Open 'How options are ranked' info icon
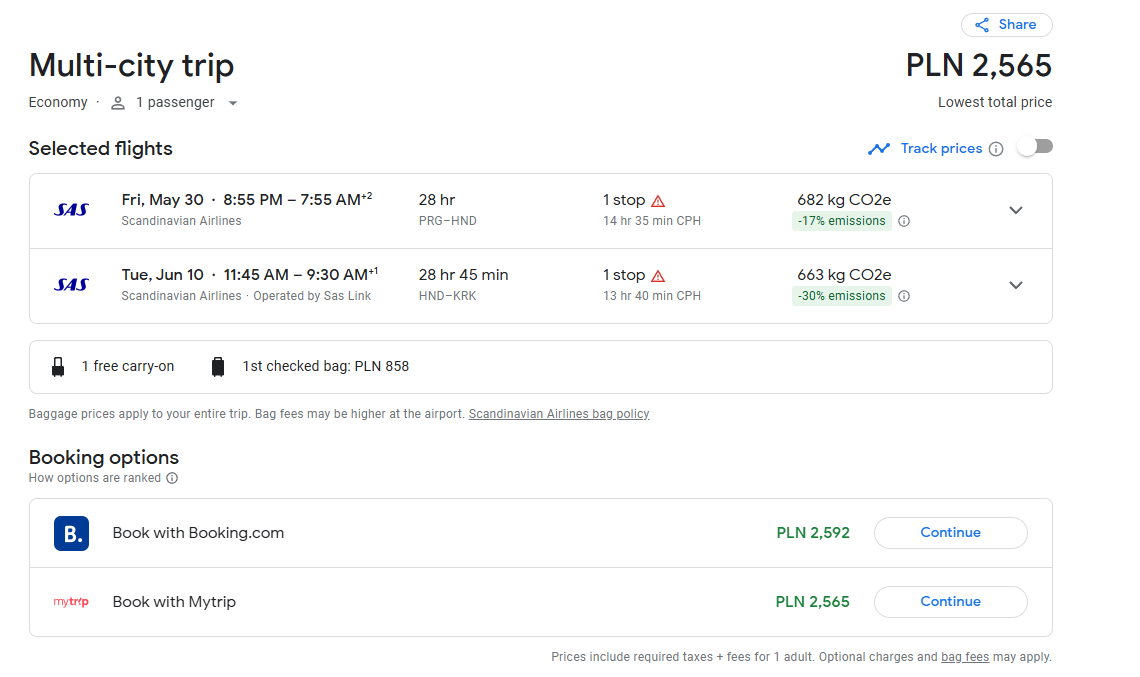Viewport: 1140px width, 677px height. click(172, 478)
